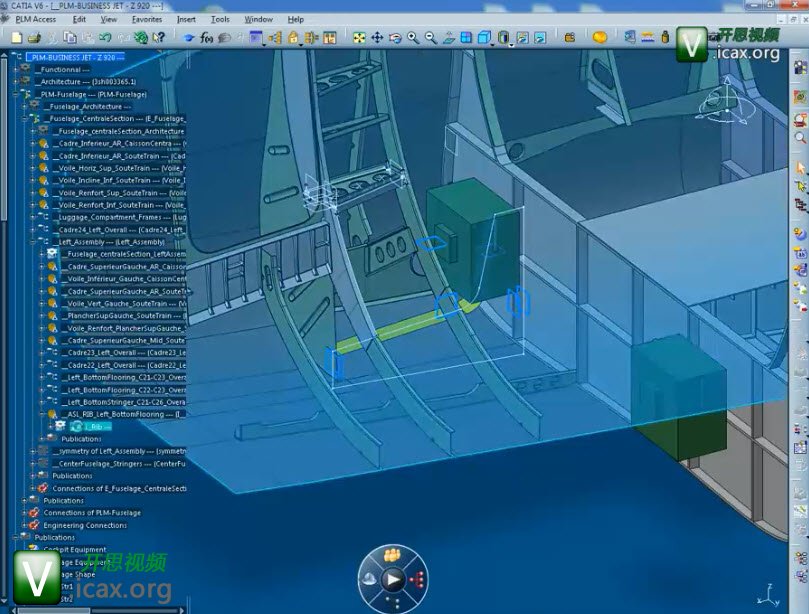The width and height of the screenshot is (809, 614).
Task: Select the highlighted Rib item in tree
Action: [x=93, y=426]
